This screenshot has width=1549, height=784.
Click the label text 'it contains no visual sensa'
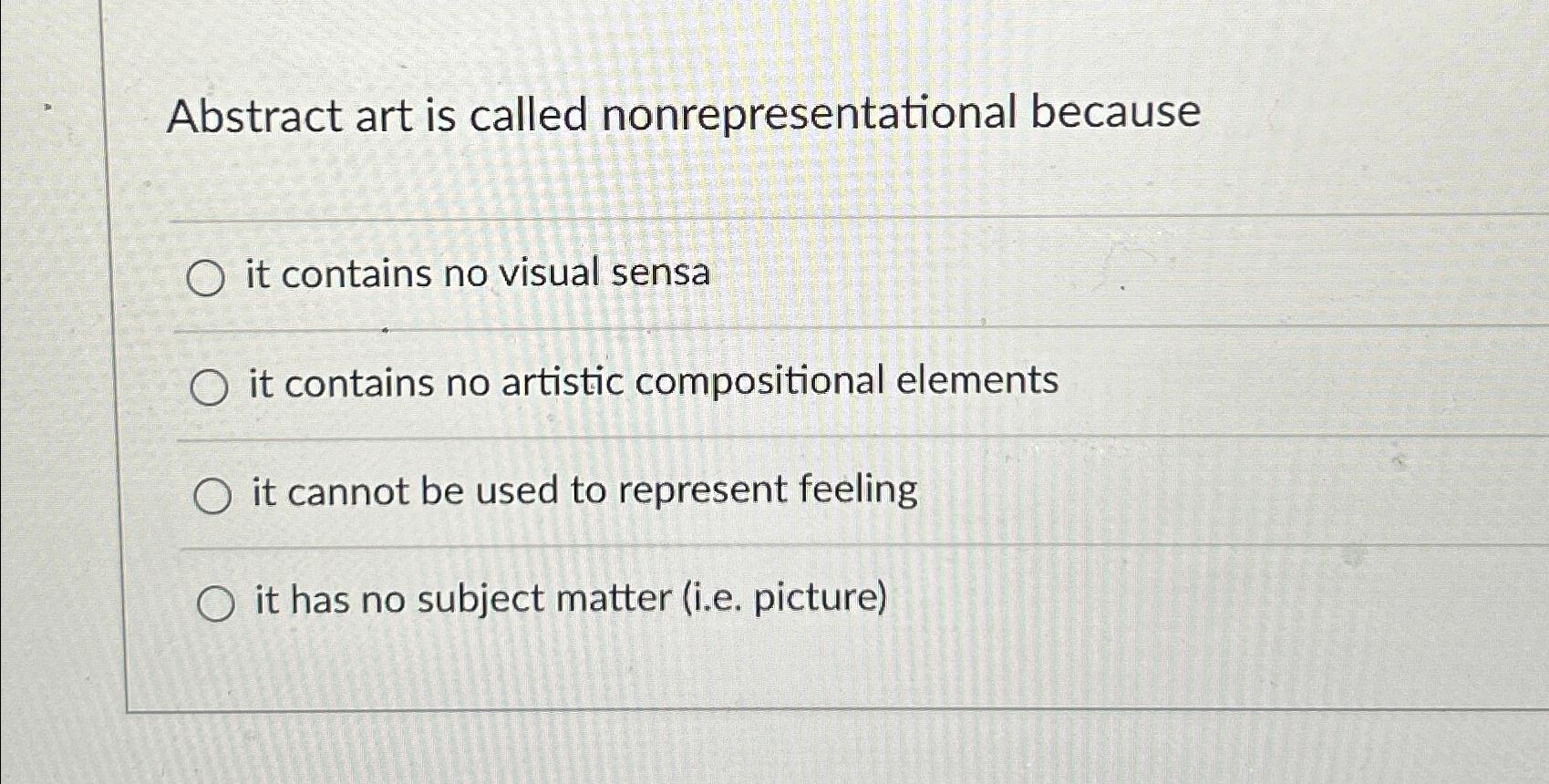coord(479,273)
